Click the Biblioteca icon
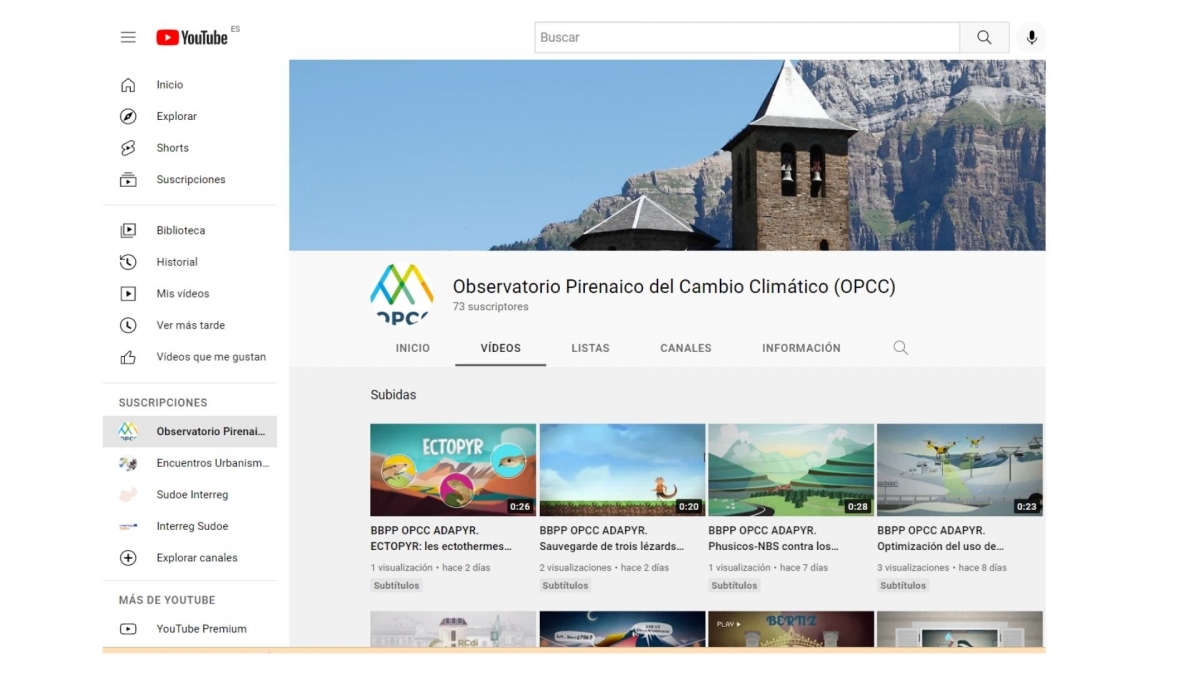 pyautogui.click(x=128, y=230)
